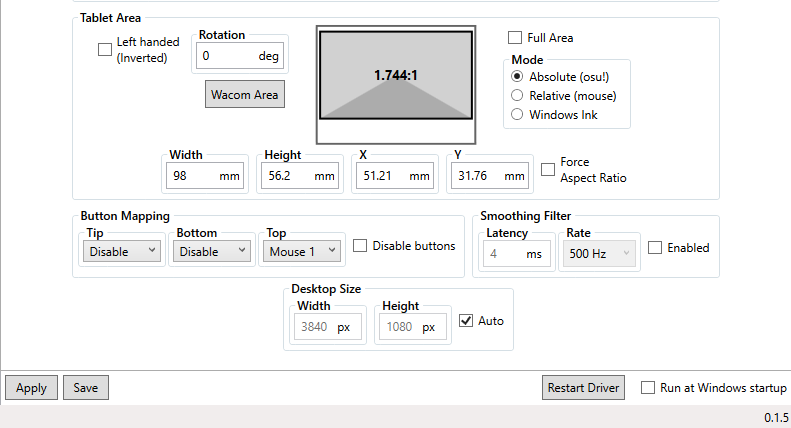Click the tablet area Width field
The height and width of the screenshot is (428, 791).
point(192,176)
